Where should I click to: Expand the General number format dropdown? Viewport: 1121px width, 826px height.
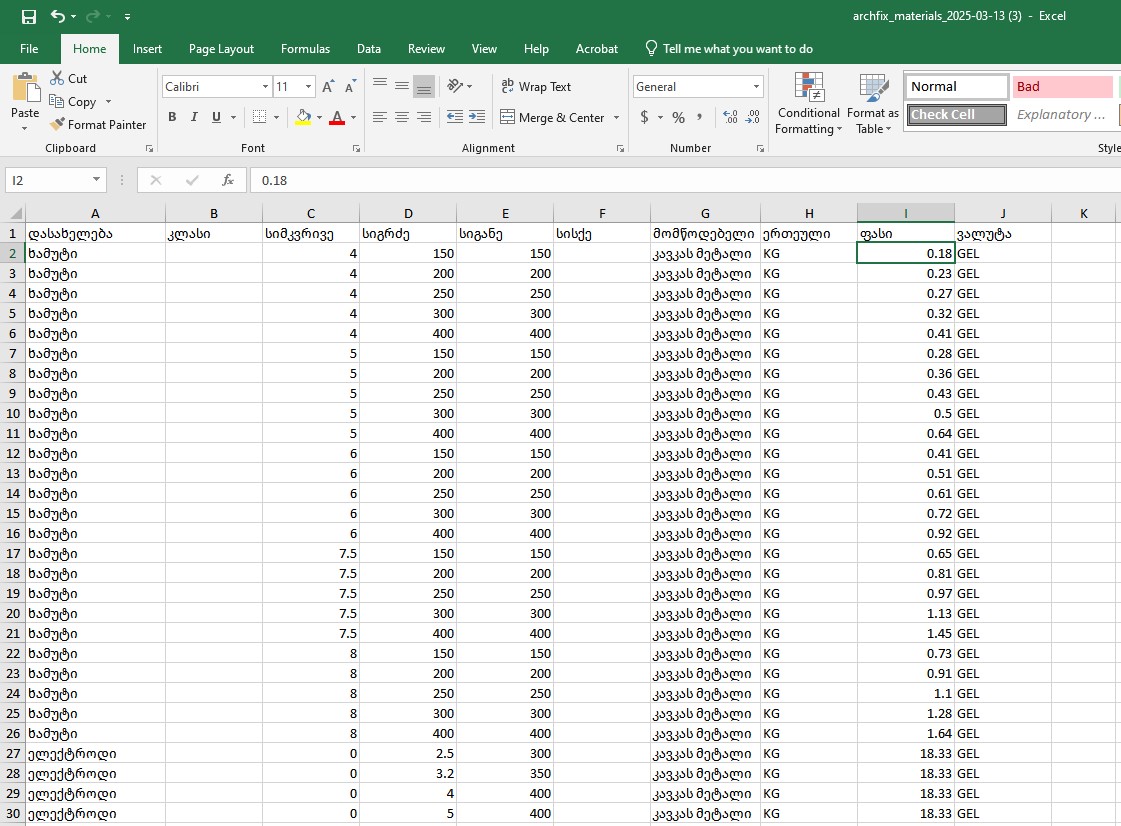point(756,87)
